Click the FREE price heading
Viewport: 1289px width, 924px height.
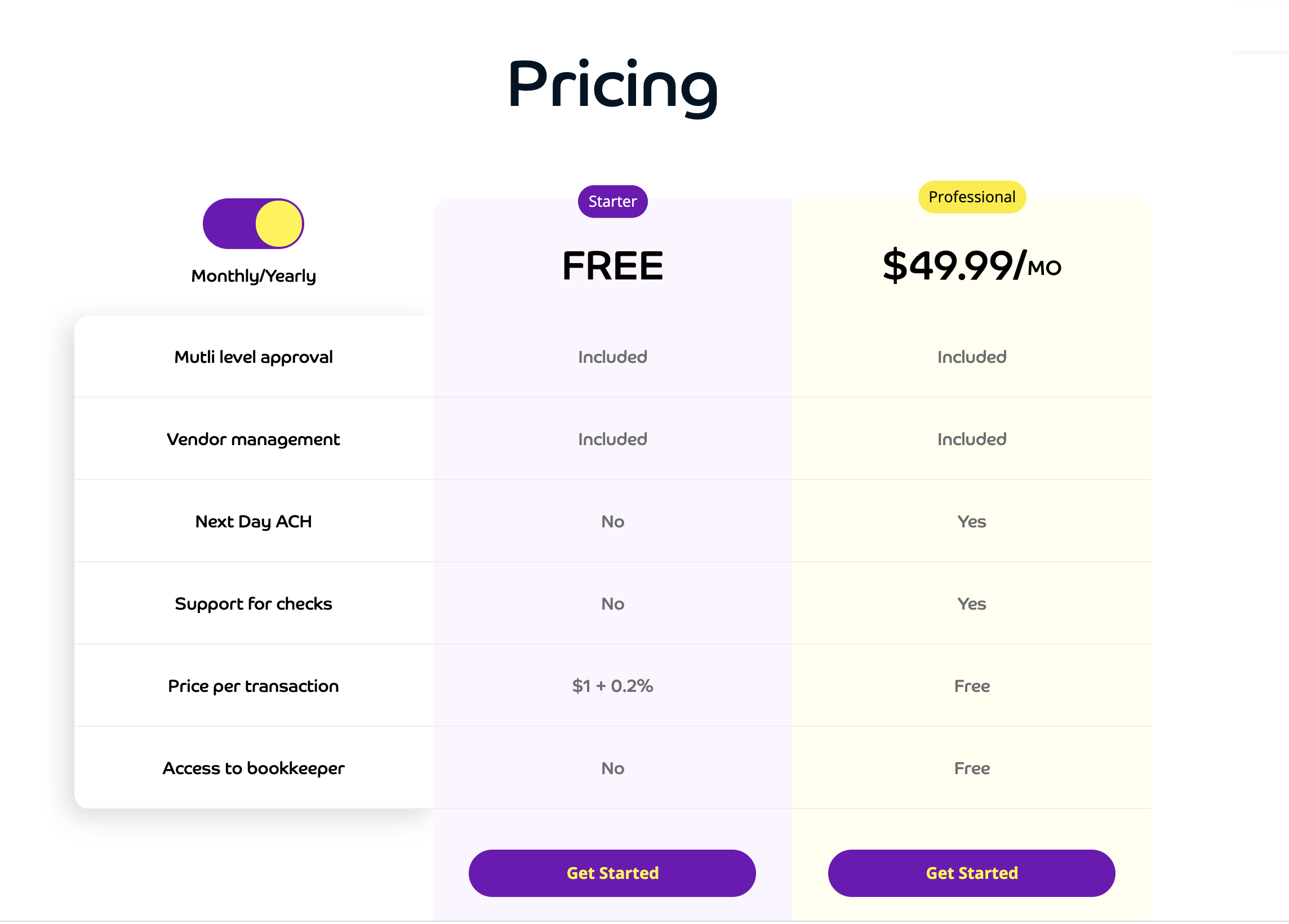coord(612,266)
